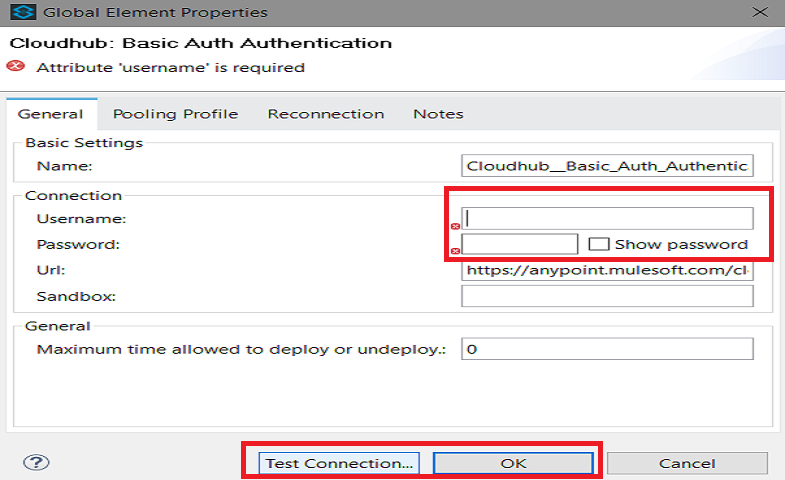Viewport: 785px width, 480px height.
Task: Click the "Password:" label
Action: (78, 244)
